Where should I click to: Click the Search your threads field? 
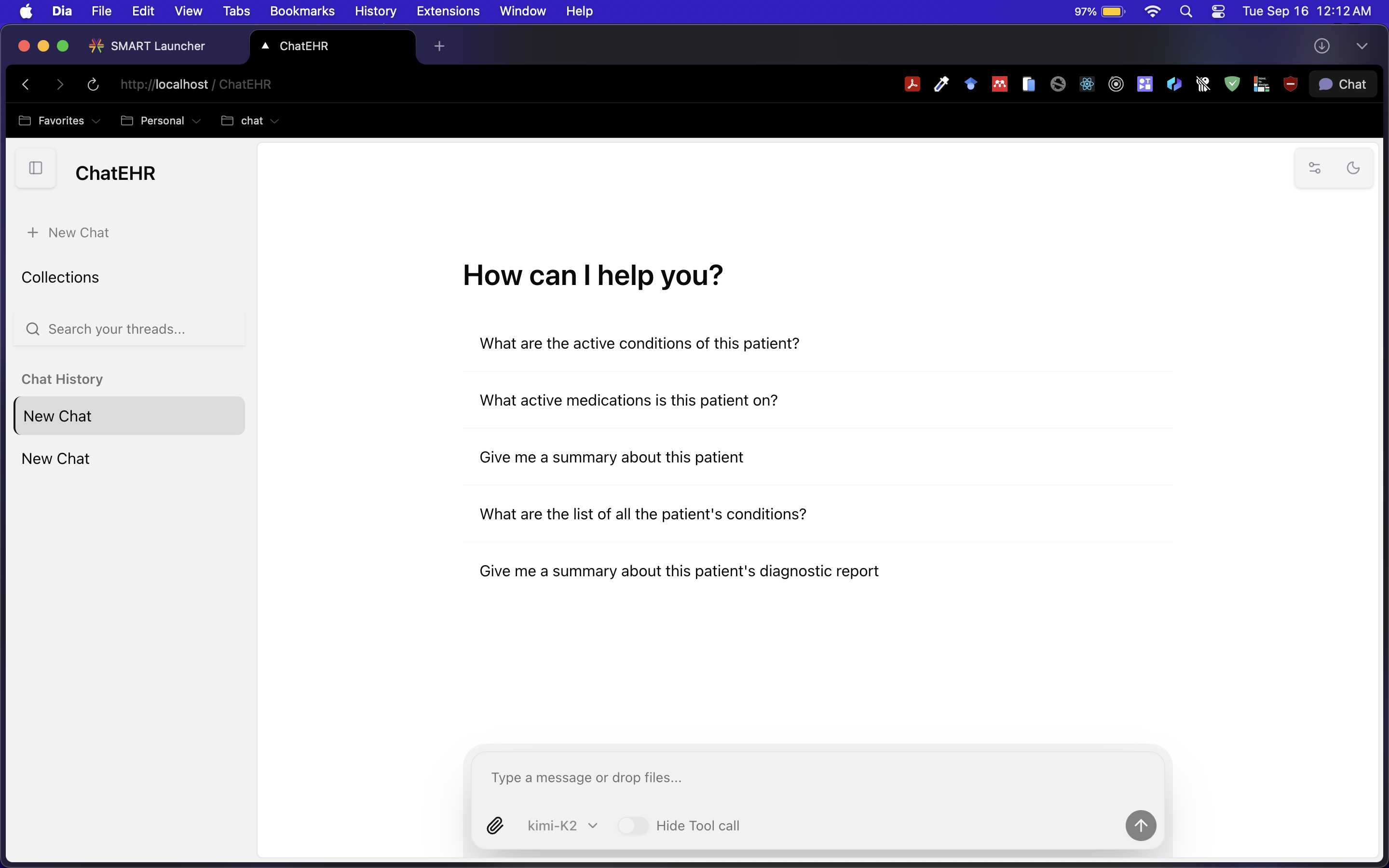tap(130, 329)
